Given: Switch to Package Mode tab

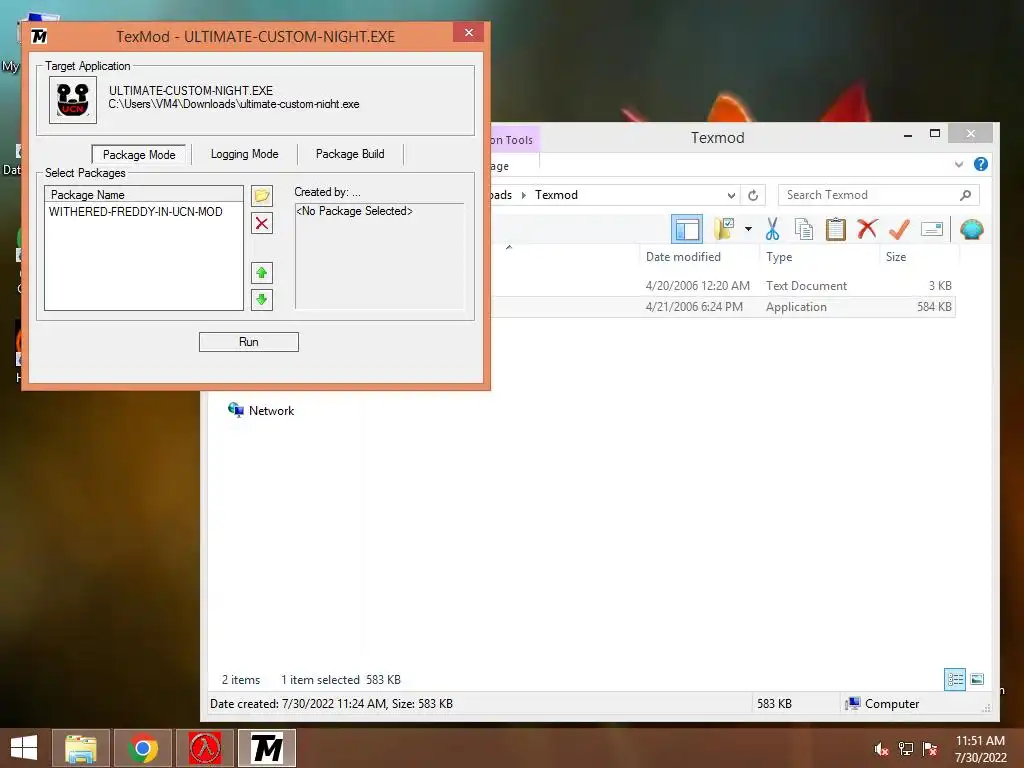Looking at the screenshot, I should [139, 155].
